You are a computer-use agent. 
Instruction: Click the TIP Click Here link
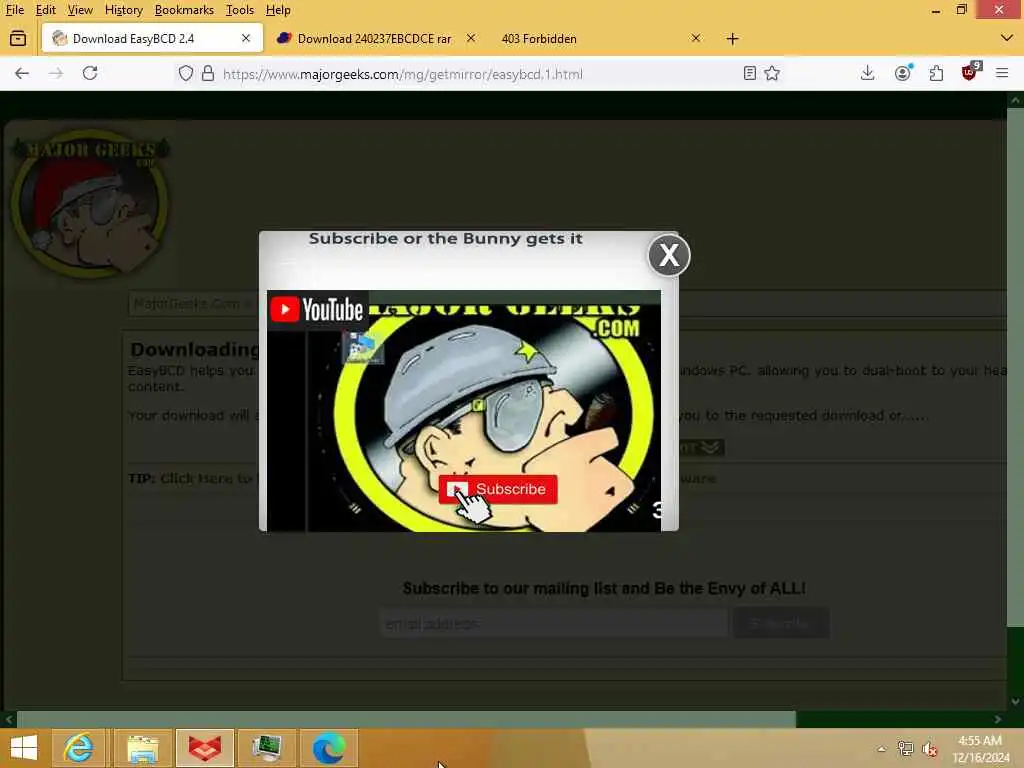(206, 479)
